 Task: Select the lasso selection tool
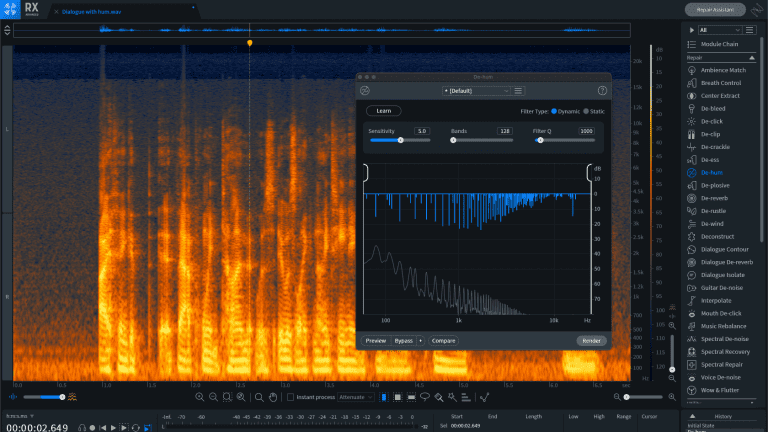click(x=425, y=397)
